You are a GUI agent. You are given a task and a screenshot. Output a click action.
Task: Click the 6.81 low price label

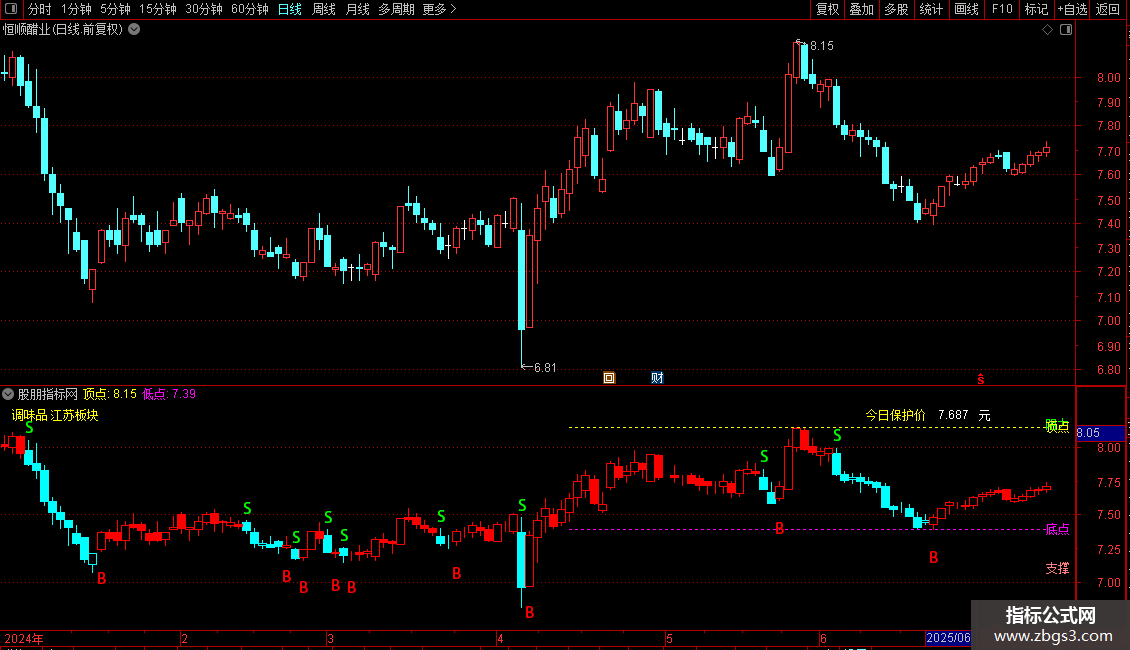coord(545,368)
